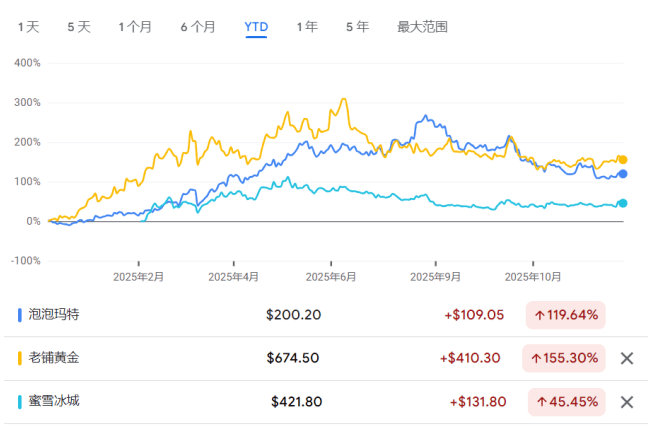Open the 泡泡玛特 stock link
Screen dimensions: 652x439
tap(54, 315)
